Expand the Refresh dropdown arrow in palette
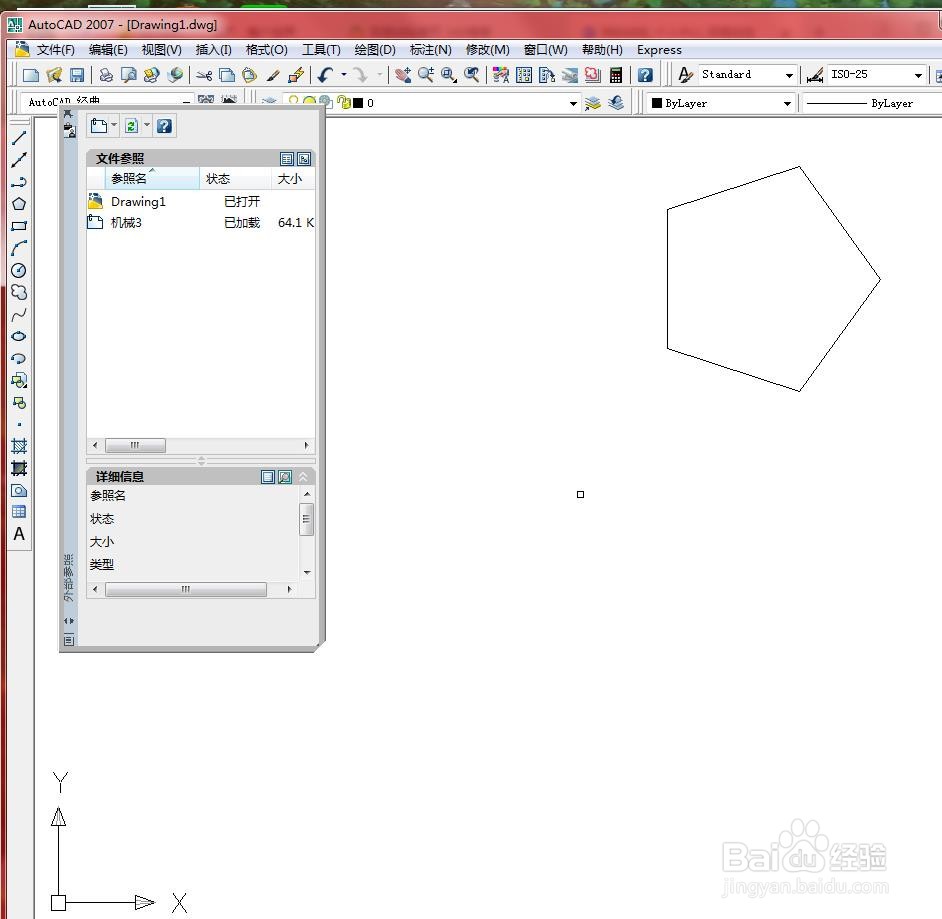 [147, 125]
